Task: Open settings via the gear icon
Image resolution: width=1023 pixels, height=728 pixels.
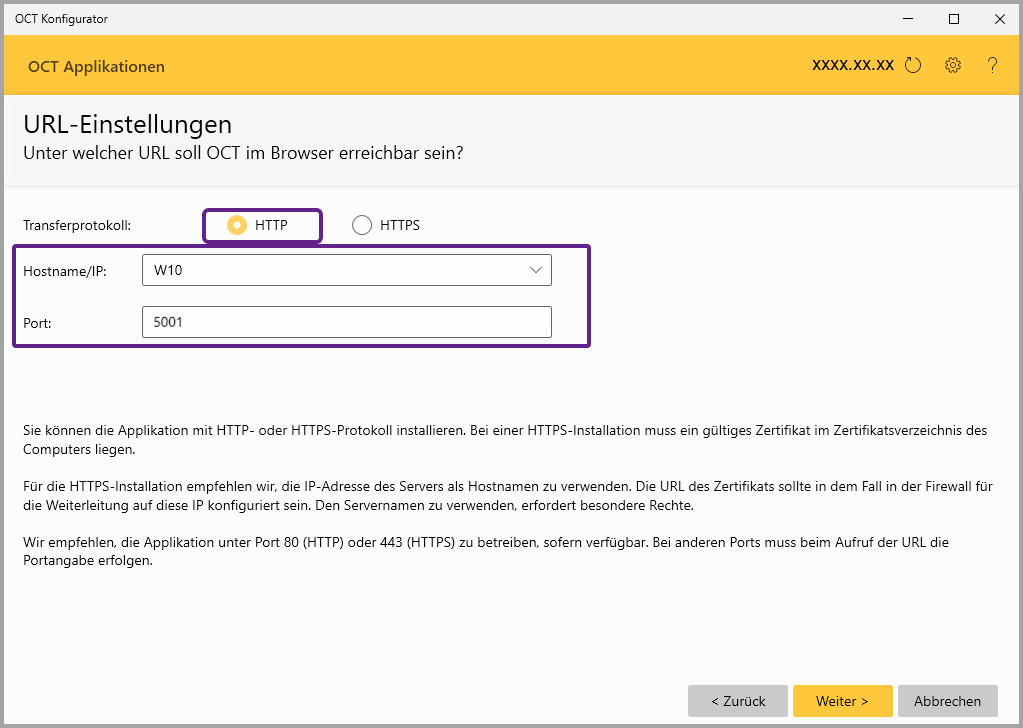Action: pyautogui.click(x=952, y=66)
